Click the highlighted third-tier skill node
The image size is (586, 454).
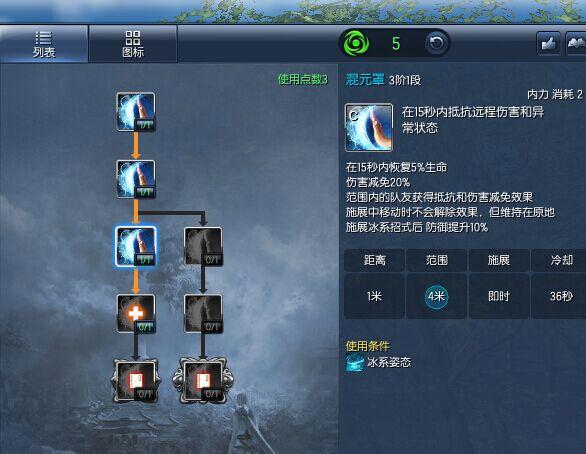(136, 246)
